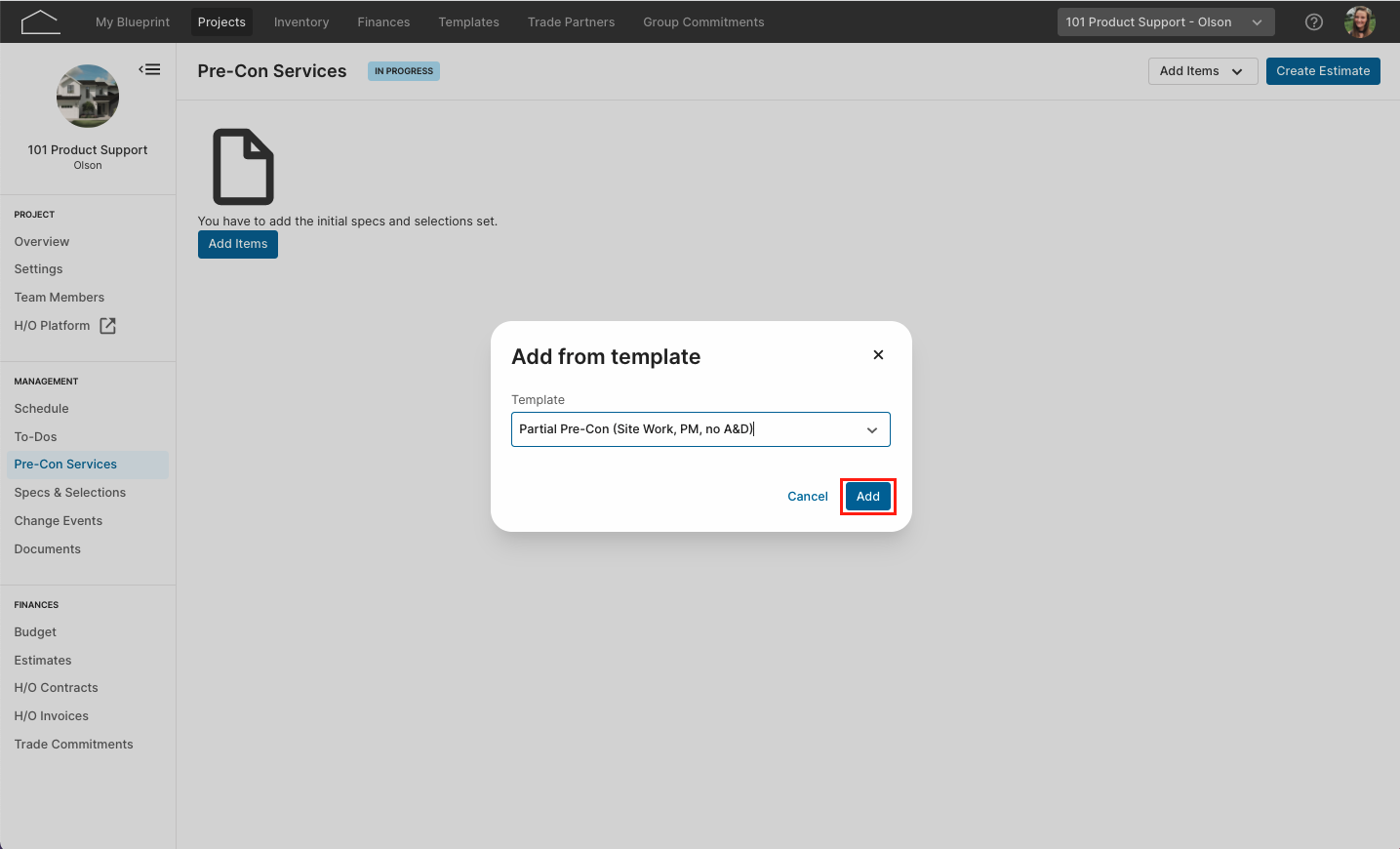Open project Settings in the sidebar
Viewport: 1400px width, 849px height.
pos(38,269)
